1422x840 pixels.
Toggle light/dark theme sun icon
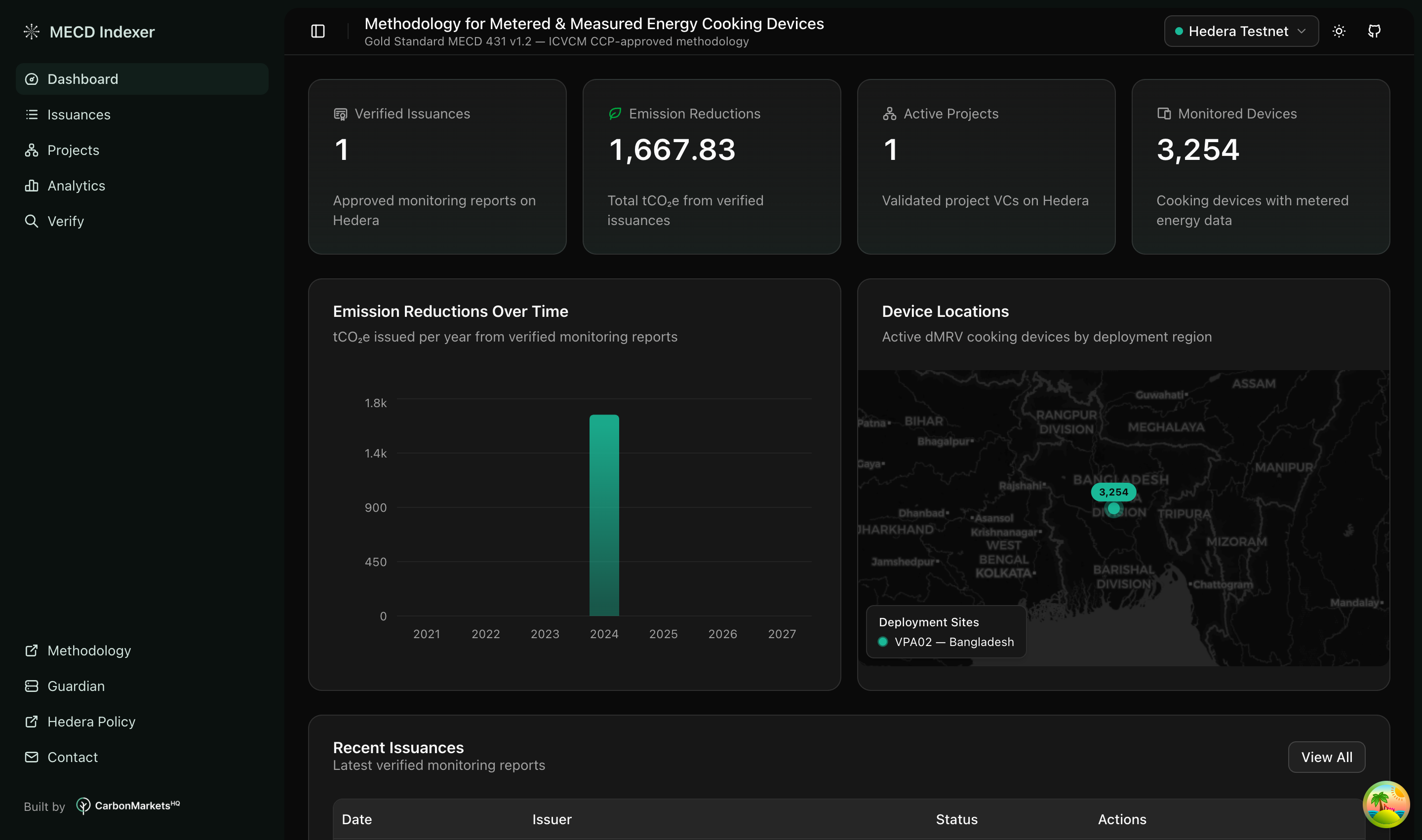click(1339, 31)
